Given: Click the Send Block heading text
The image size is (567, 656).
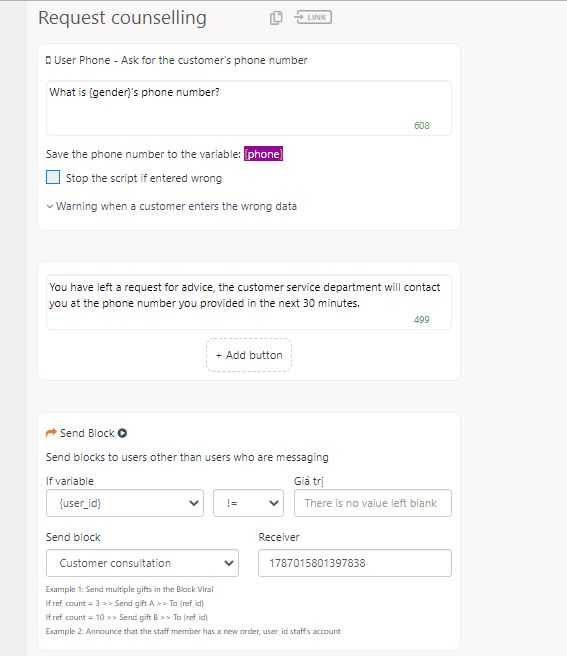Looking at the screenshot, I should coord(87,433).
